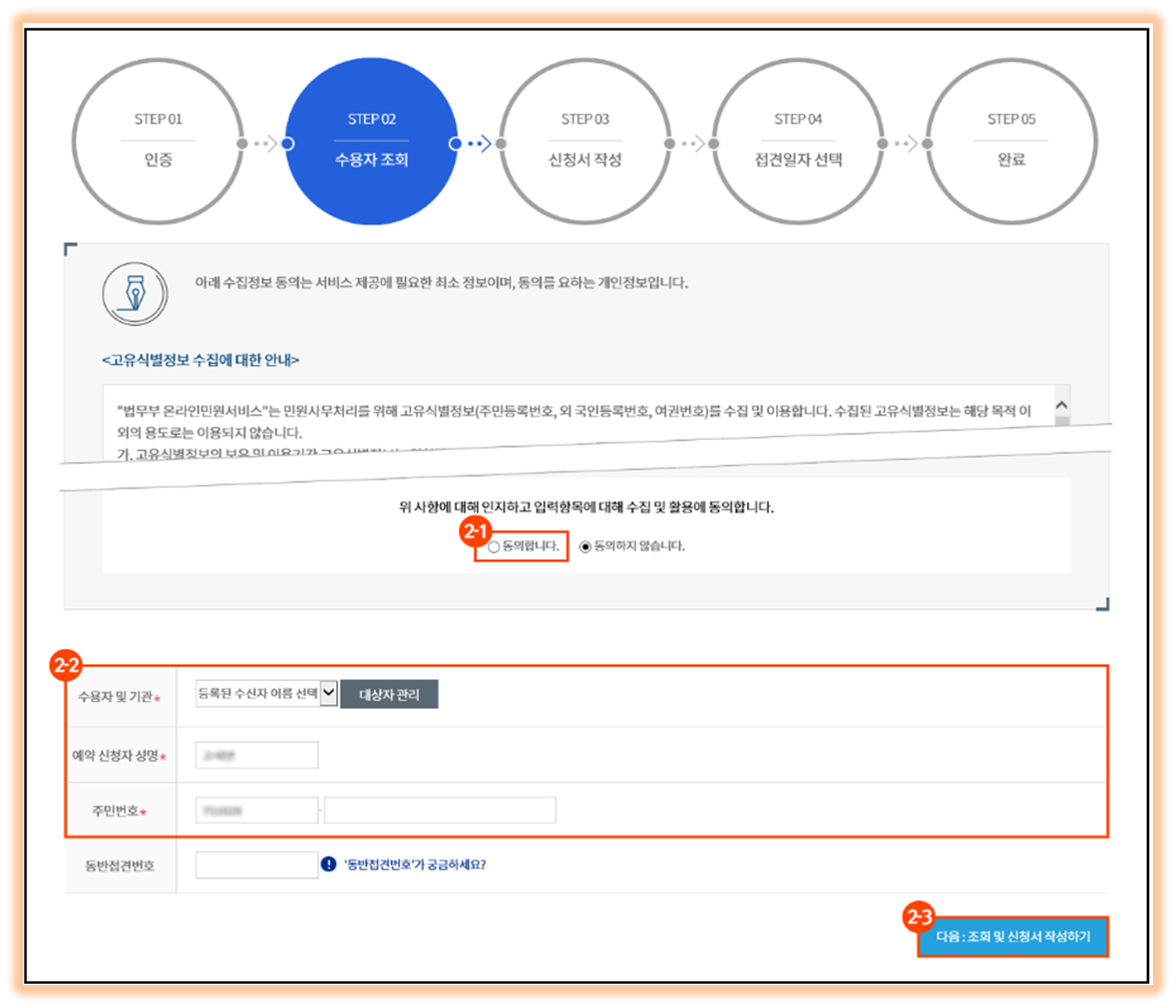Image resolution: width=1176 pixels, height=1008 pixels.
Task: Click the highlighted STEP 02 수용자 조회 circle
Action: tap(371, 142)
